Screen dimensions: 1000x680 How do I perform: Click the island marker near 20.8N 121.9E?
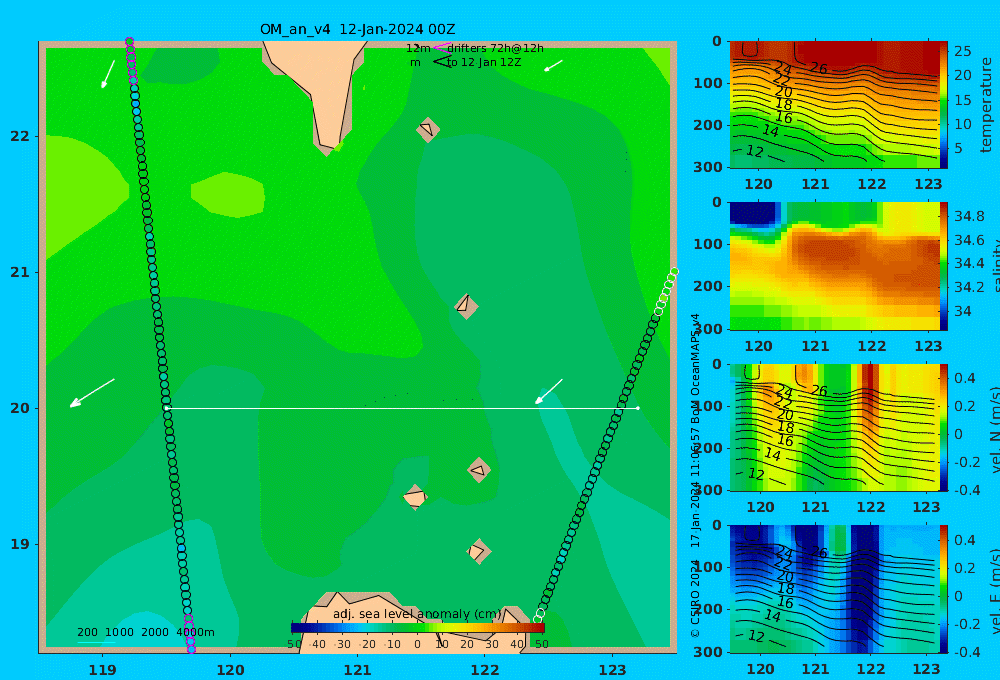pos(466,306)
